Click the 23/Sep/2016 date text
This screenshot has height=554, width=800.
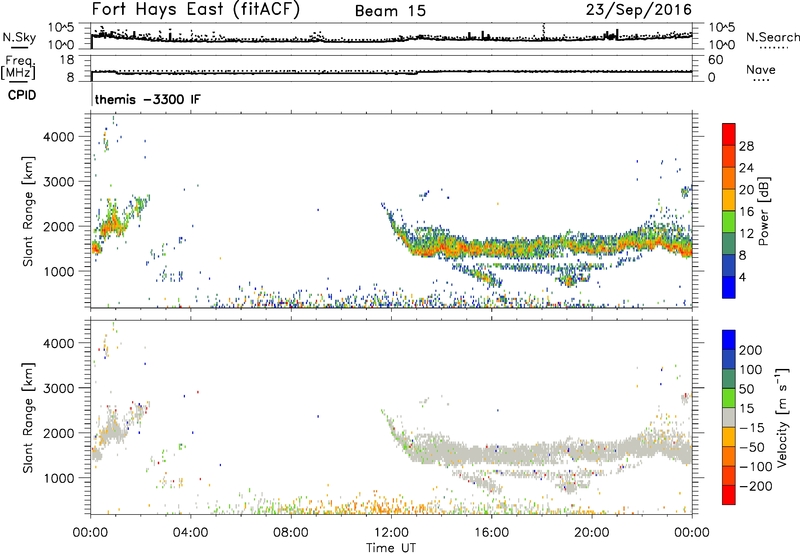click(x=639, y=10)
